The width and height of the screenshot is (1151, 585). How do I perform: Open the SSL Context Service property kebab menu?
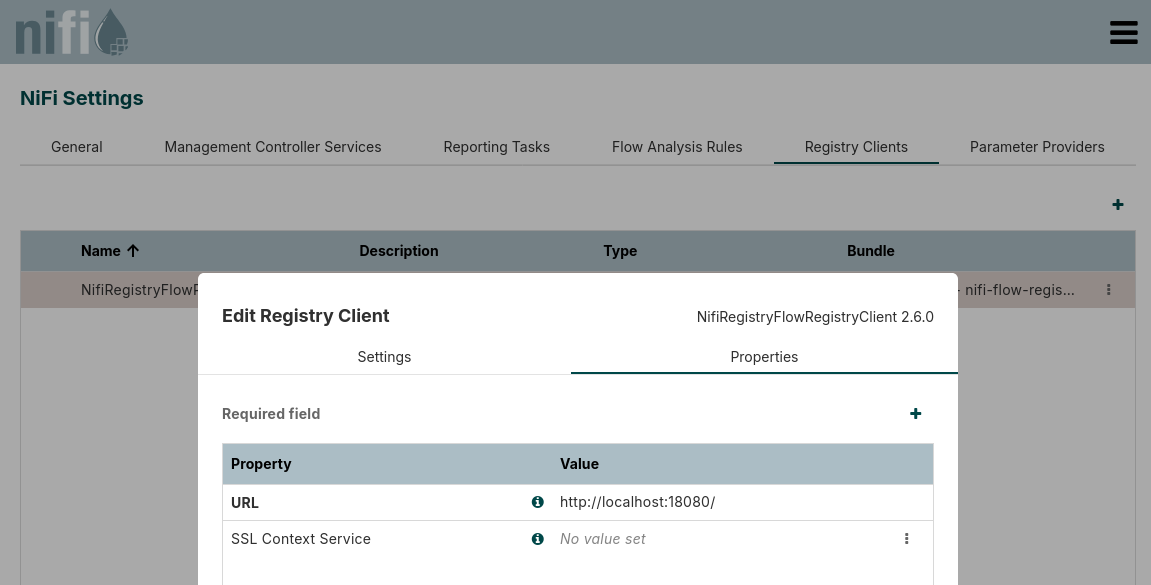coord(906,539)
